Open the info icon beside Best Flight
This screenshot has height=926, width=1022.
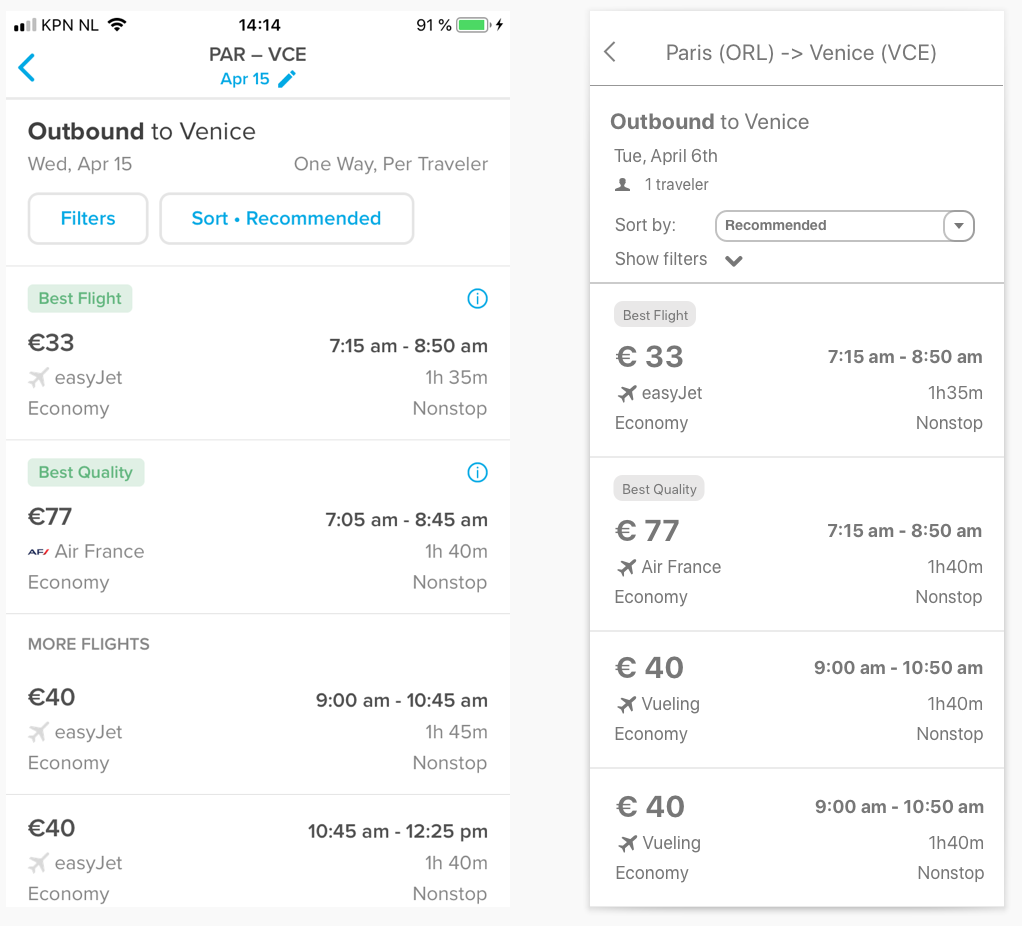click(477, 298)
